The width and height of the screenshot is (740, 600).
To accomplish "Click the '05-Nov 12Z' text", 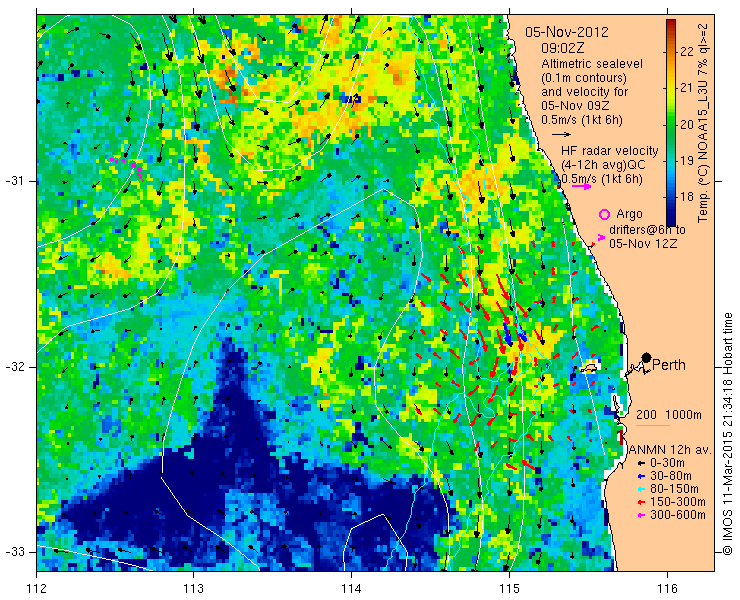I will [x=643, y=244].
